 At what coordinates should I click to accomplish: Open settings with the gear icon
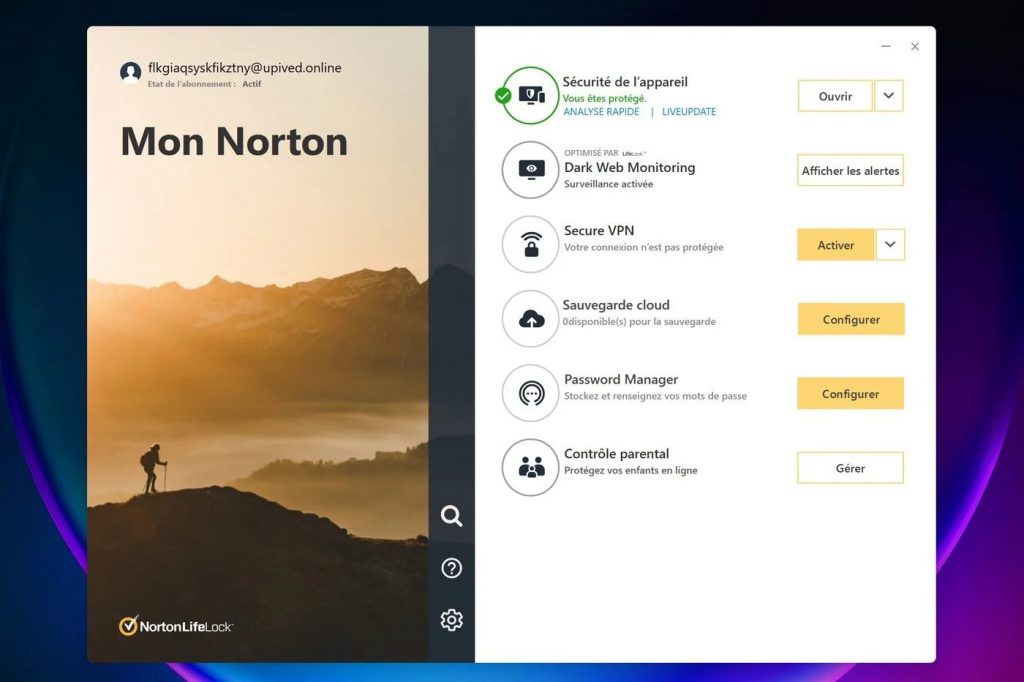[x=452, y=620]
